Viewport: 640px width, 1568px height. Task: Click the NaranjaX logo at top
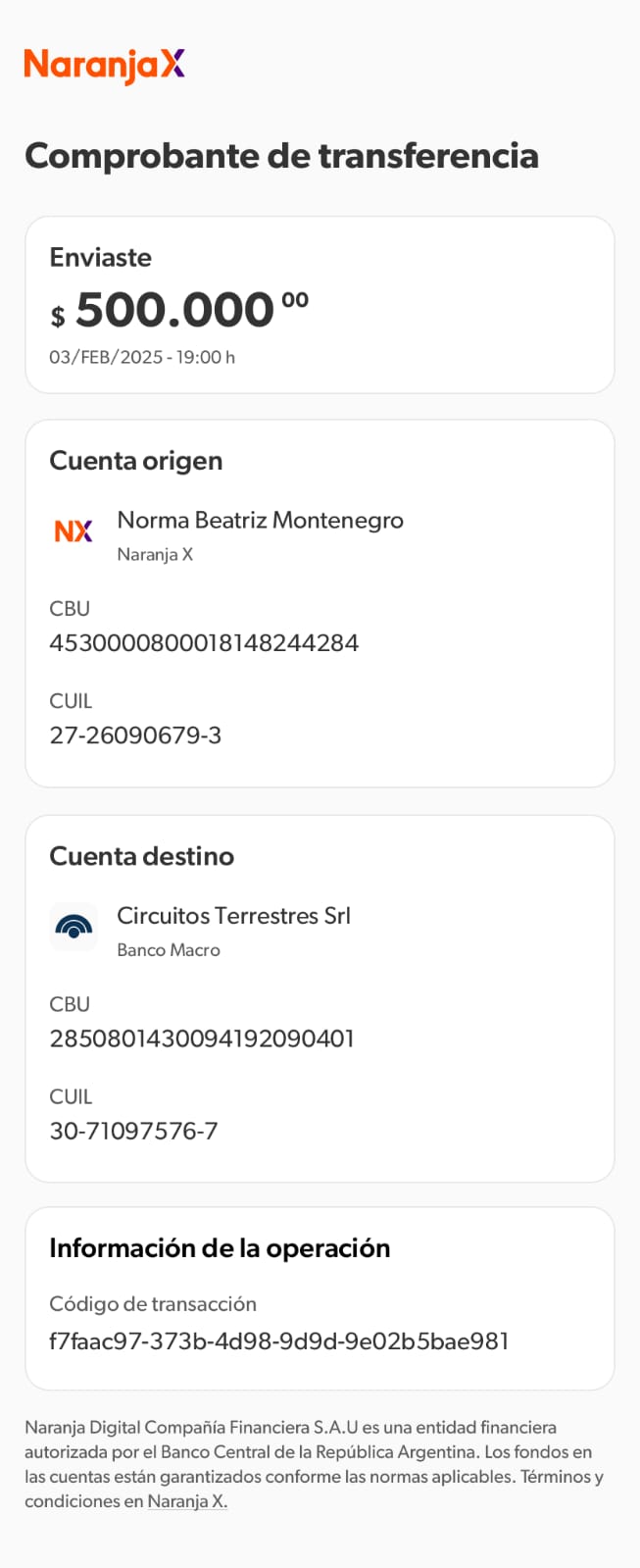[x=104, y=65]
